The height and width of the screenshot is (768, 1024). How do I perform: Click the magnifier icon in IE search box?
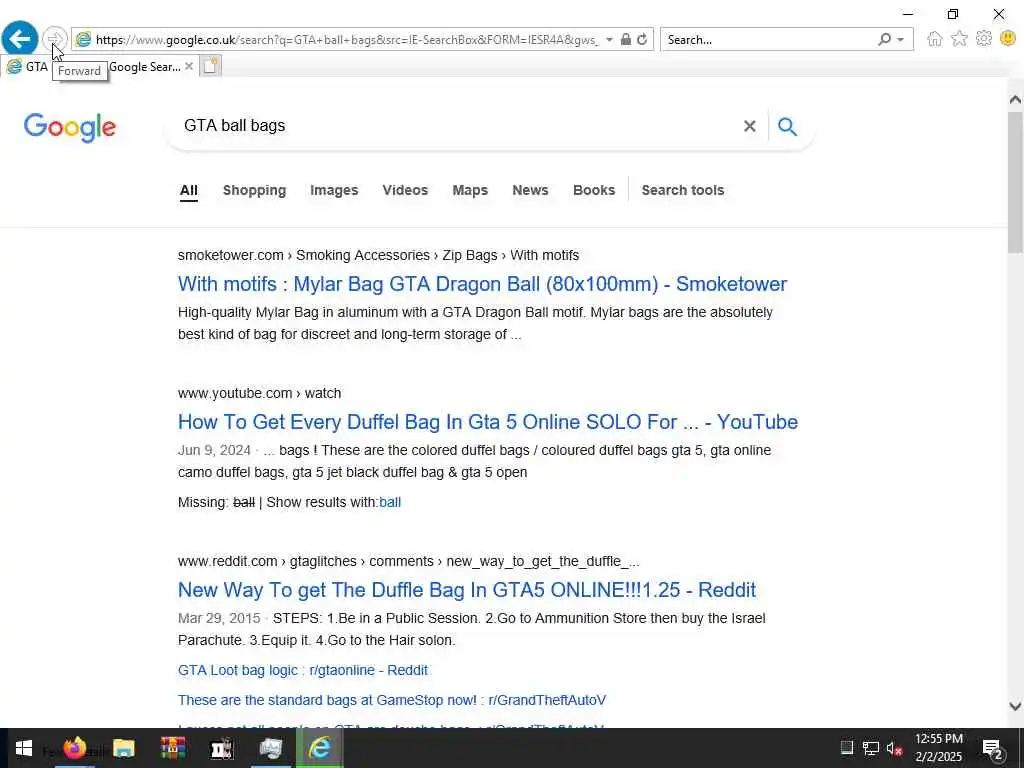[x=885, y=39]
